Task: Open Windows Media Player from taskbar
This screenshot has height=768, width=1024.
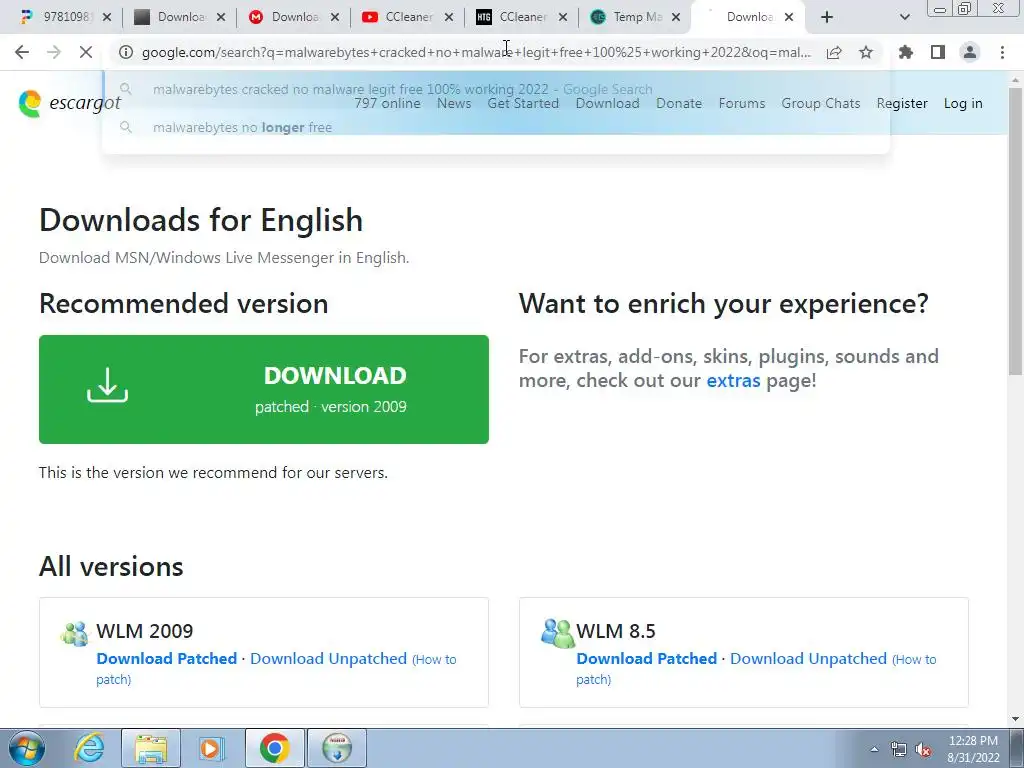Action: (211, 748)
